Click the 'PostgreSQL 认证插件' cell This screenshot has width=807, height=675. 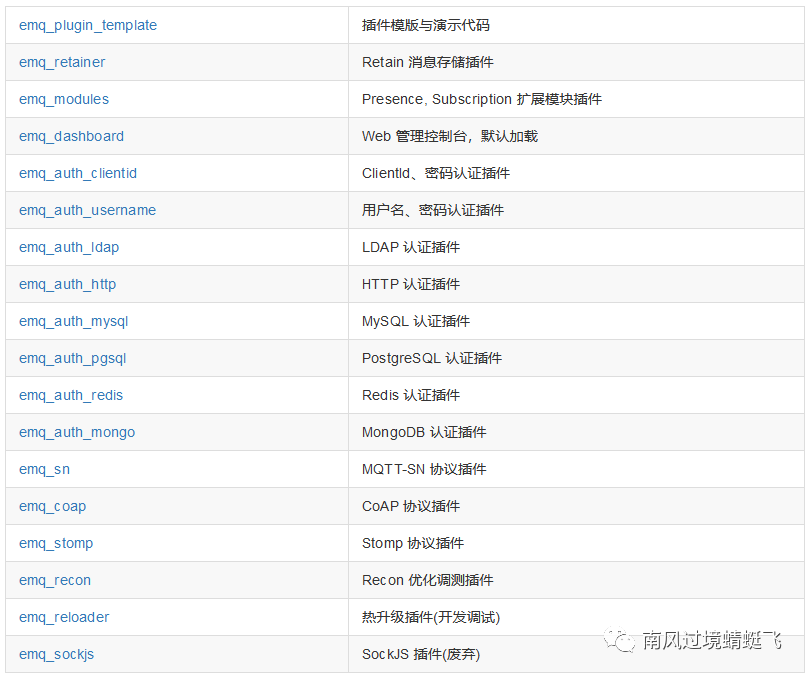(432, 359)
